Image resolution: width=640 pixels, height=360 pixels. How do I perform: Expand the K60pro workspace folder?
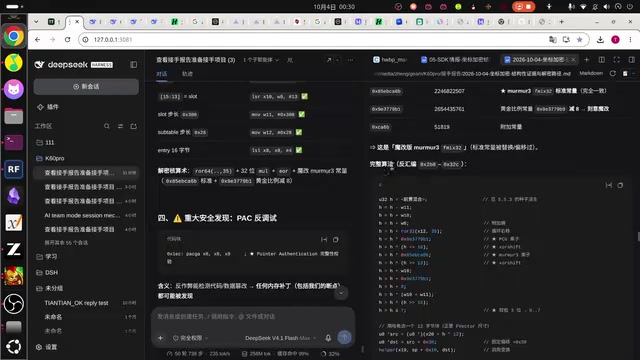click(50, 158)
